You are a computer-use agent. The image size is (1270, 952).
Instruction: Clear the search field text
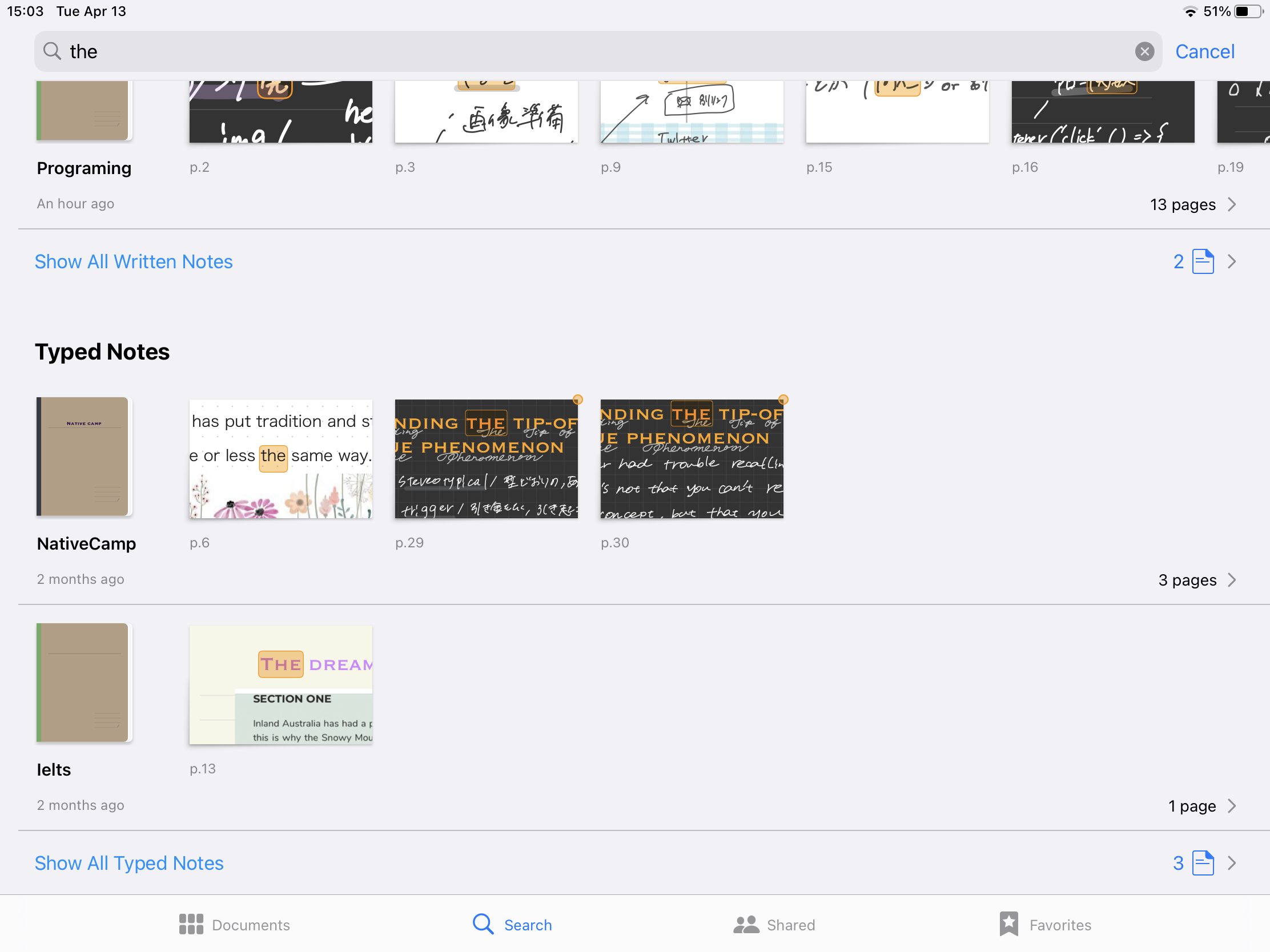[x=1144, y=51]
